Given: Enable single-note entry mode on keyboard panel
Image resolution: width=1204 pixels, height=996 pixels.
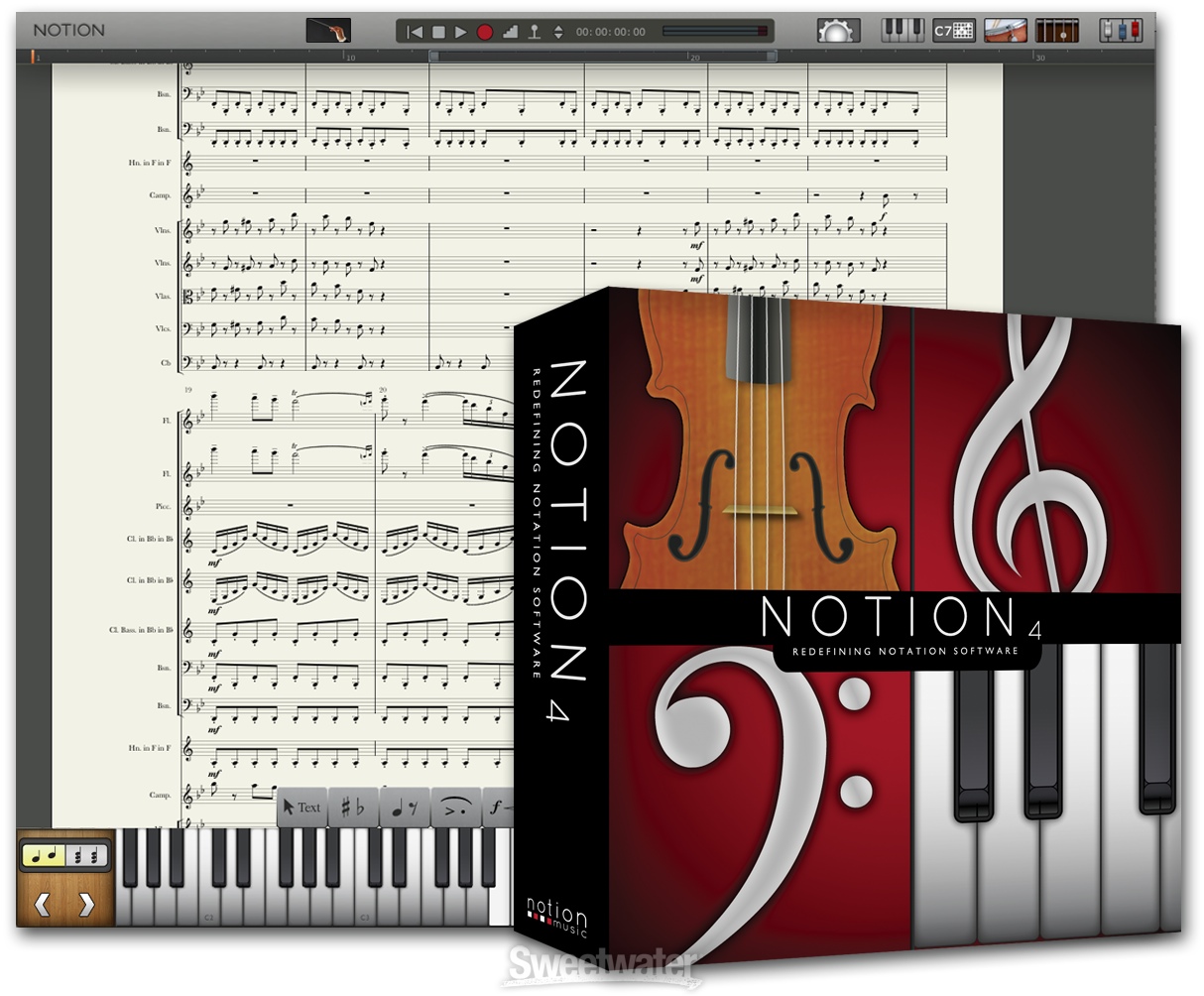Looking at the screenshot, I should [x=46, y=855].
